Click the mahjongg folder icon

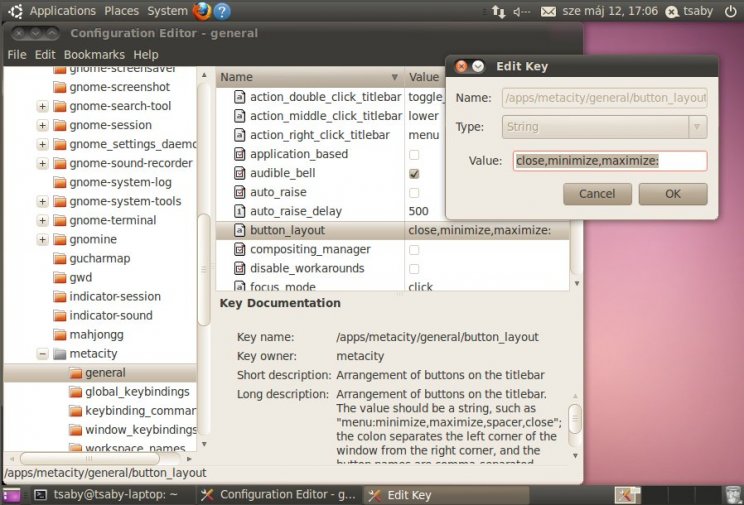click(x=60, y=335)
